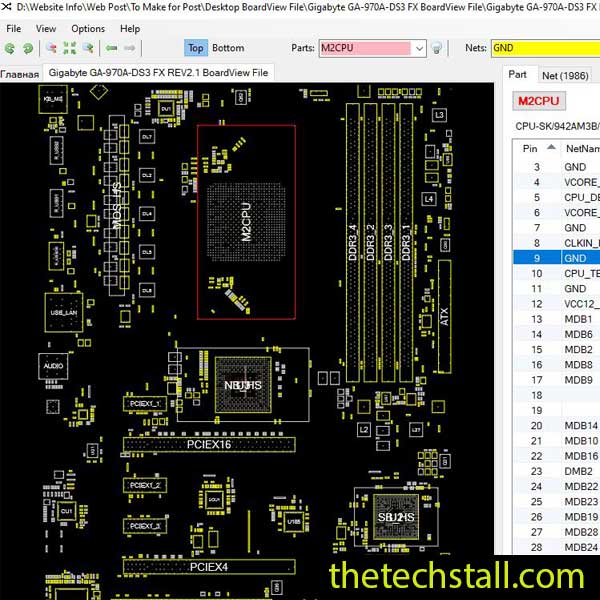Switch to Top board side
The width and height of the screenshot is (600, 600).
(x=196, y=48)
